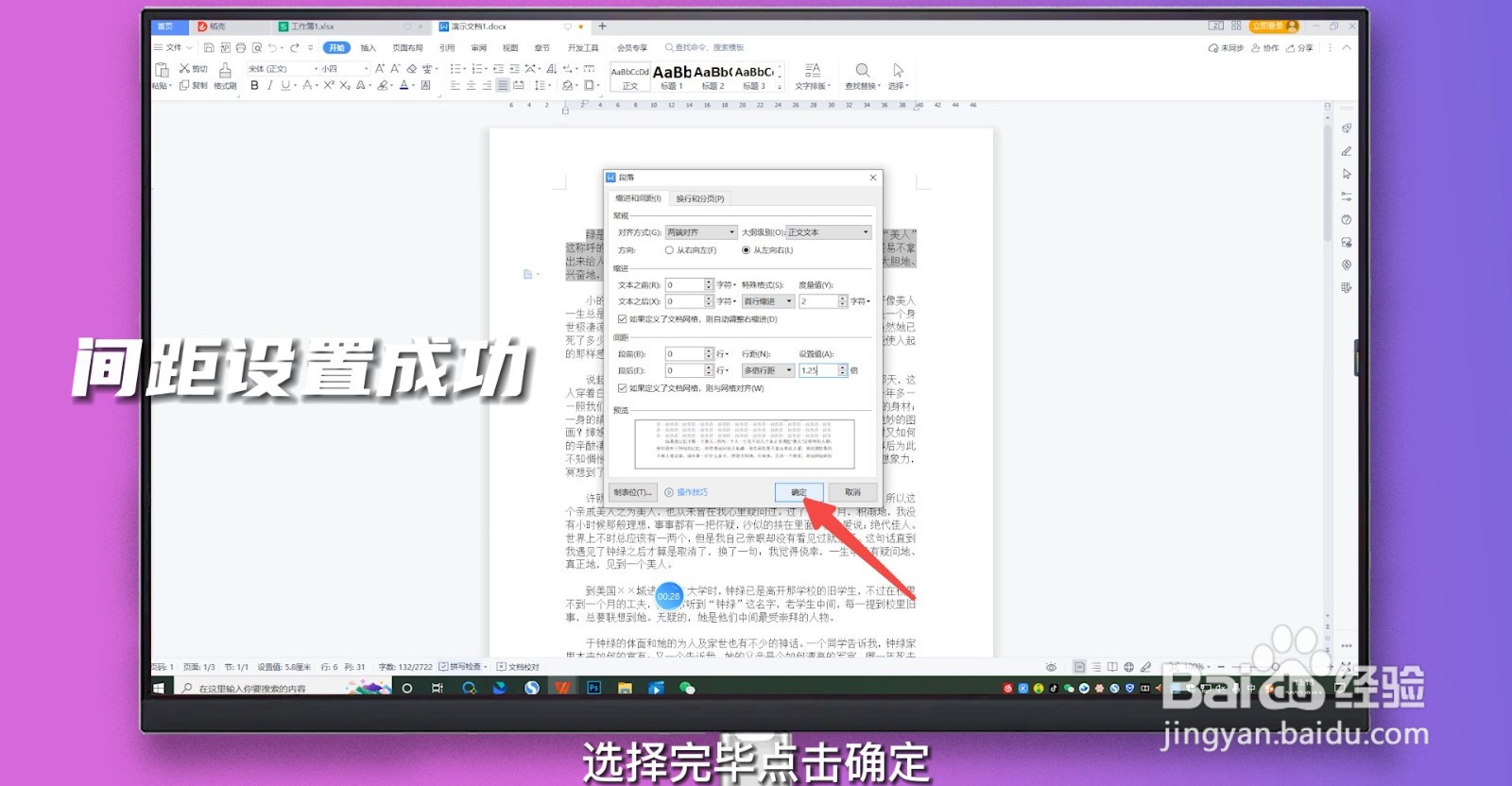Open line spacing (多倍行距) dropdown
Screen dimensions: 1512x786
click(x=767, y=370)
